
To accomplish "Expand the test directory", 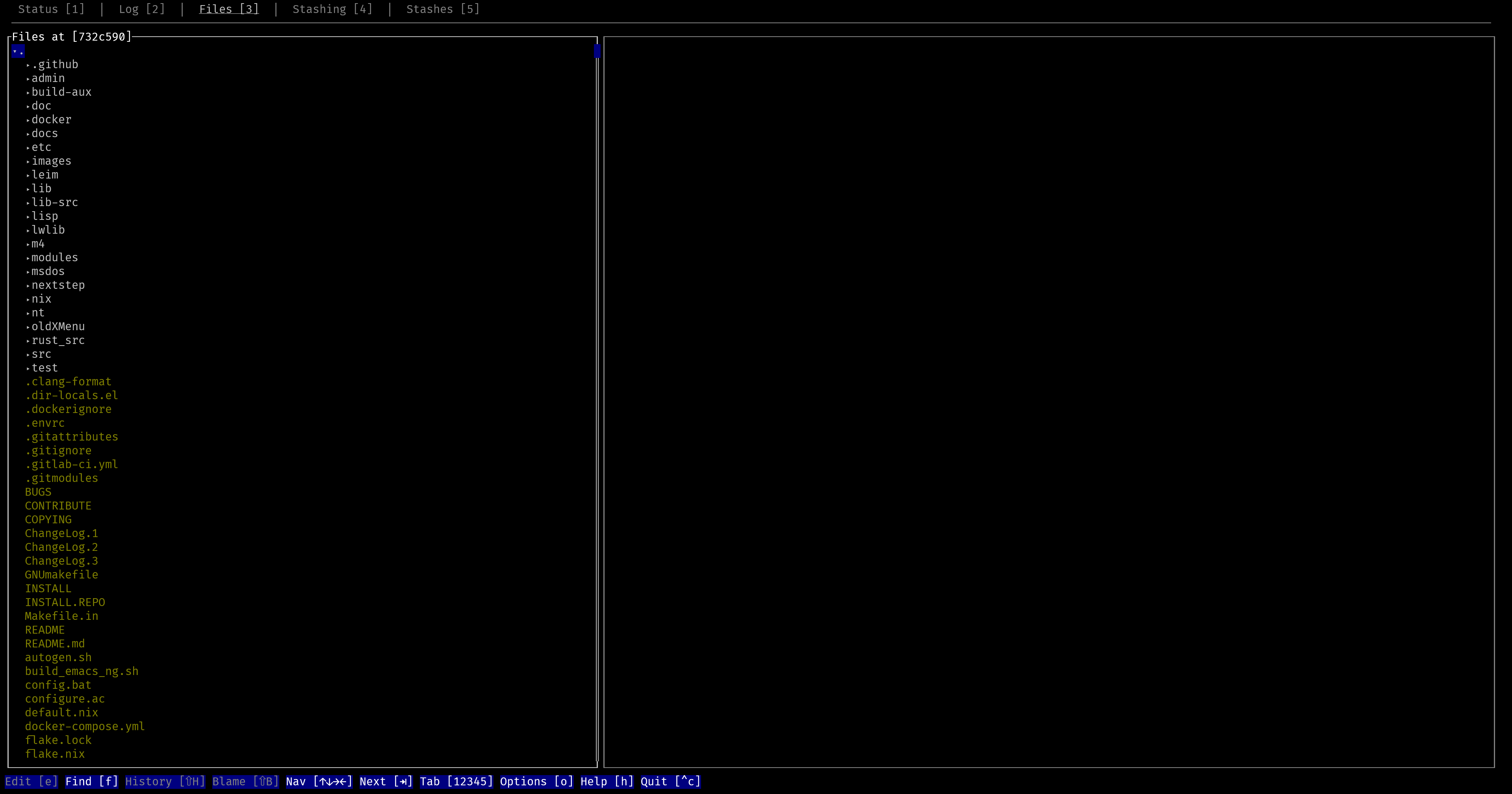I will point(44,368).
